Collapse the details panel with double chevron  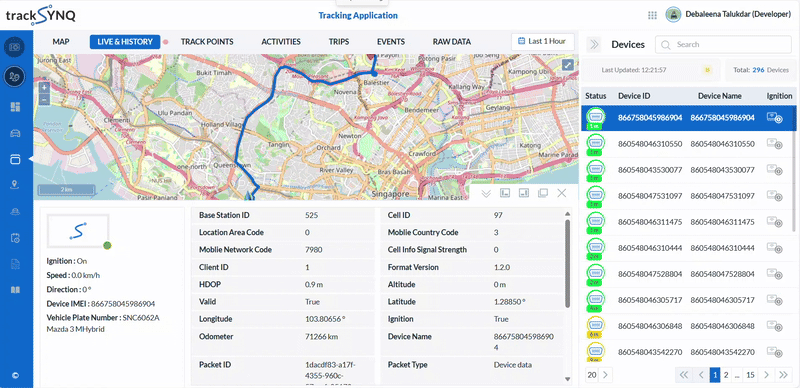click(x=486, y=193)
